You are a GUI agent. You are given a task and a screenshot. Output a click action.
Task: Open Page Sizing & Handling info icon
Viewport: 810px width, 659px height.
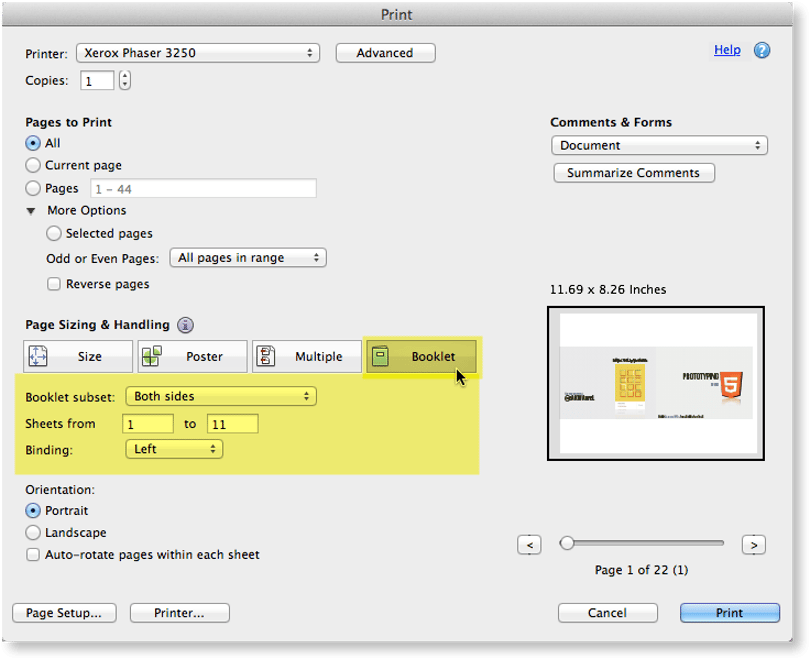185,325
